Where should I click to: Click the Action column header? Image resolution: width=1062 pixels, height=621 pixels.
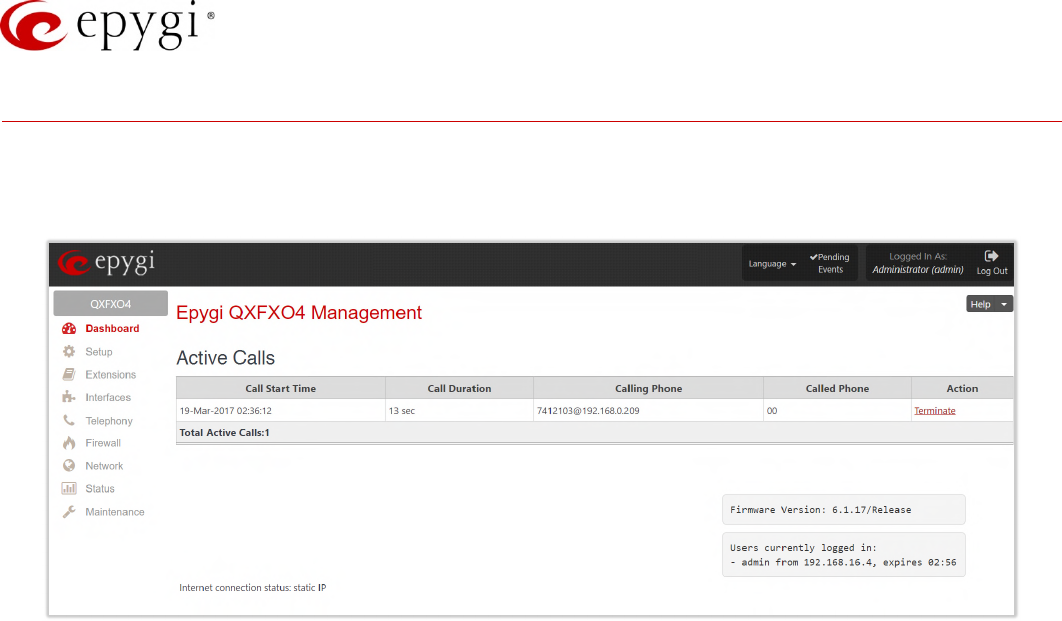[962, 389]
